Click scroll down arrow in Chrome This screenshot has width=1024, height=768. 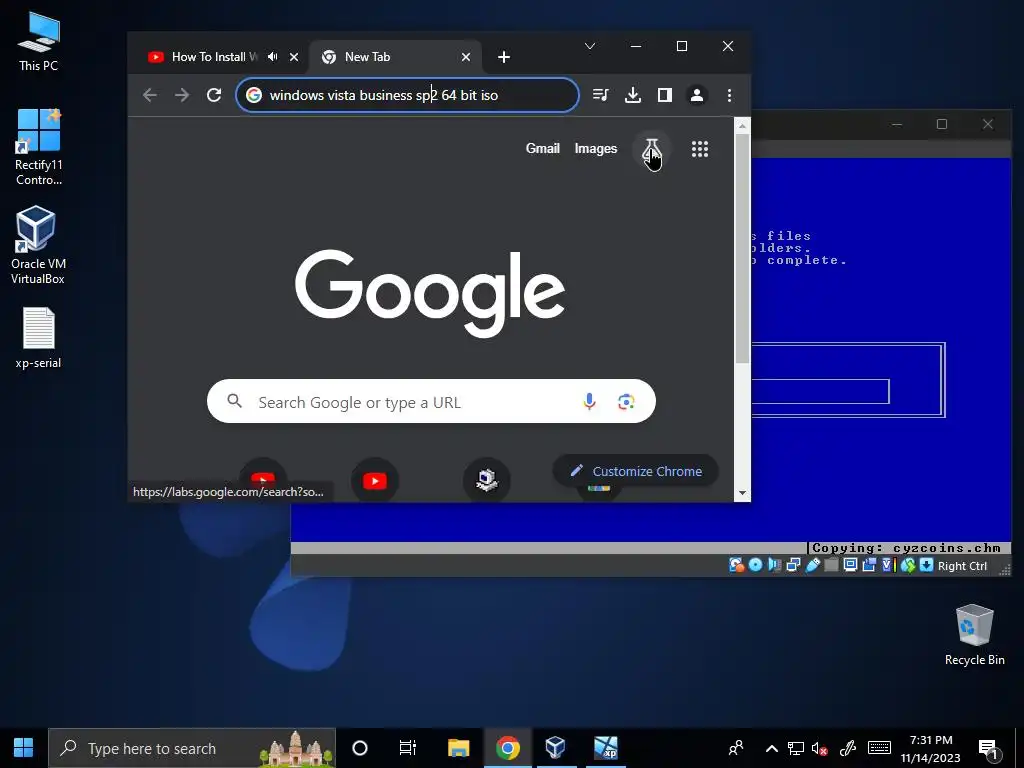click(742, 494)
